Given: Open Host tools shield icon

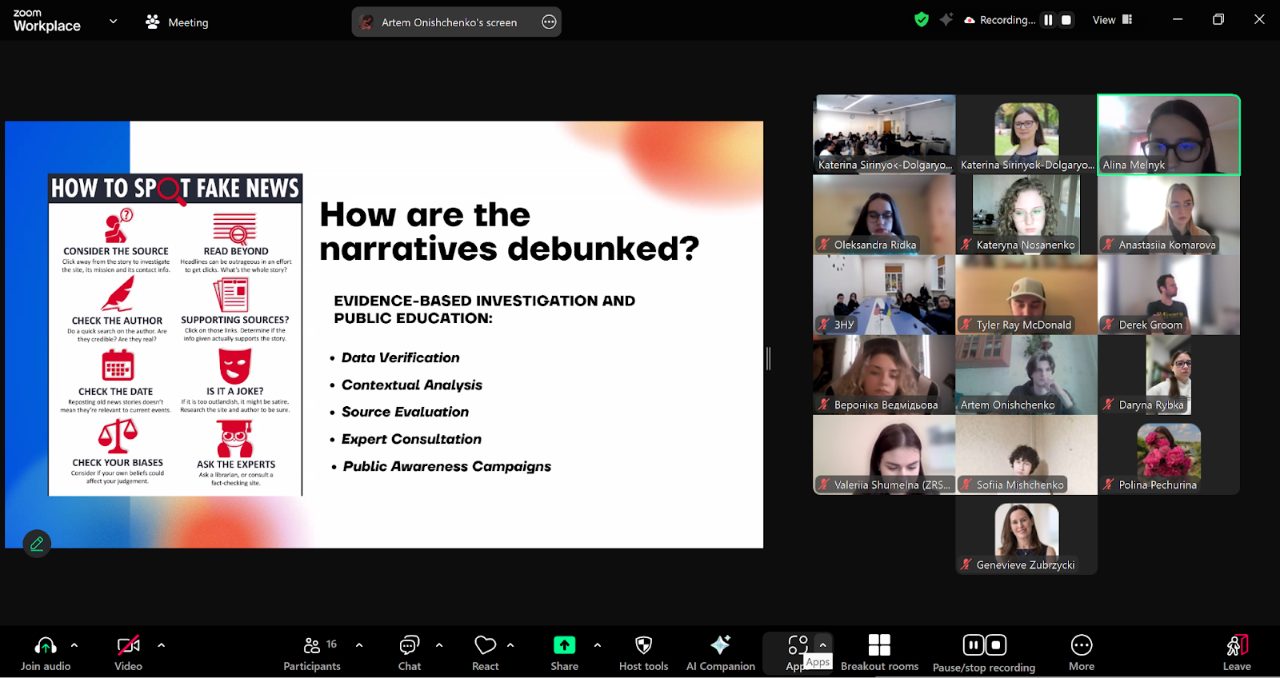Looking at the screenshot, I should point(643,645).
